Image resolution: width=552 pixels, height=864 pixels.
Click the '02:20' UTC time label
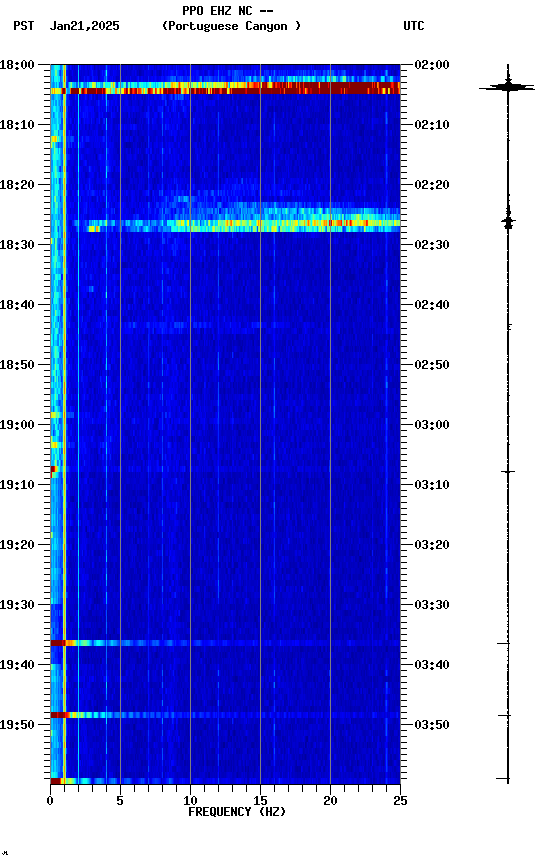click(432, 185)
